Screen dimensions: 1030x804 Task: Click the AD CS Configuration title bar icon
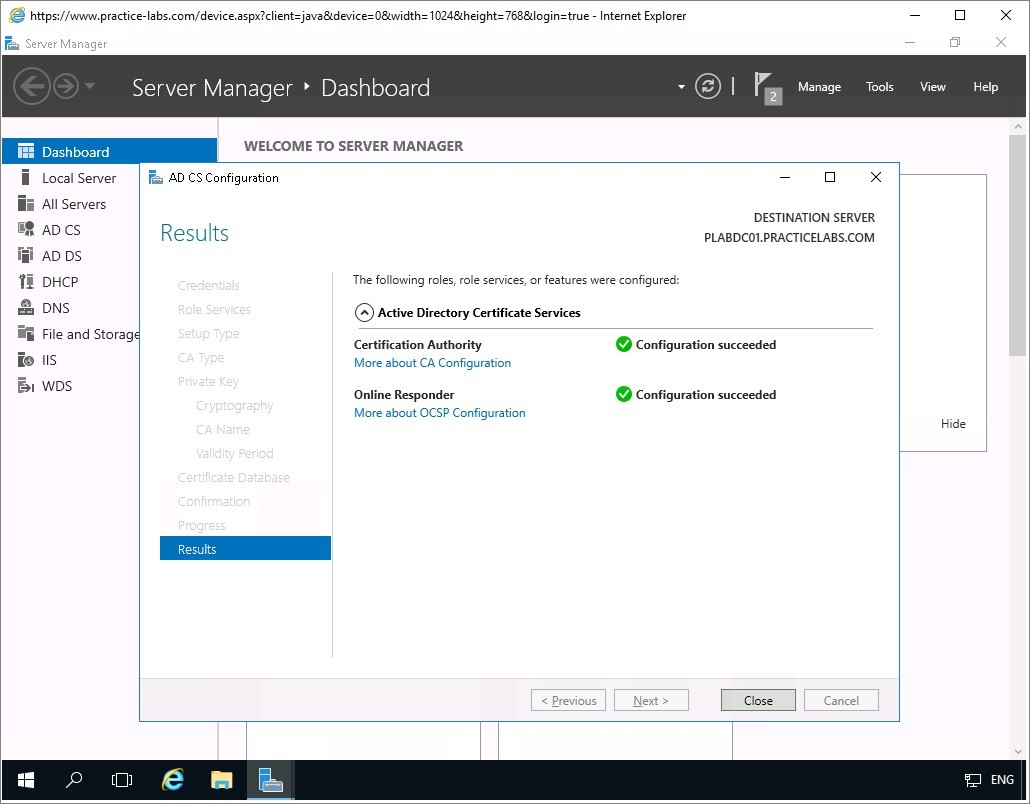[x=156, y=177]
